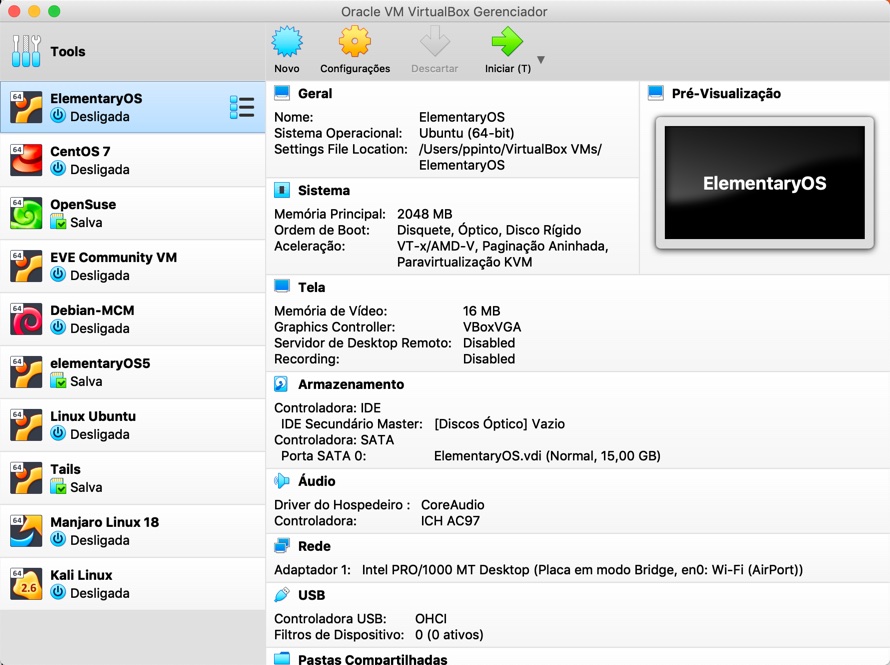Image resolution: width=890 pixels, height=665 pixels.
Task: Click the Tela section icon
Action: [283, 287]
